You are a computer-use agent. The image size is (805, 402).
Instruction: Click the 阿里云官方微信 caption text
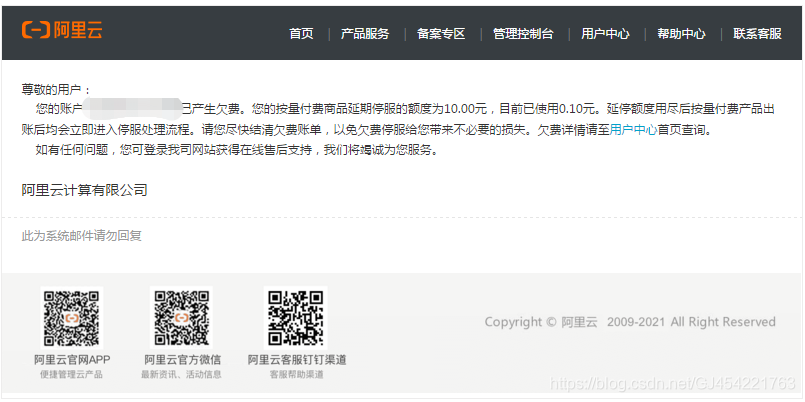(x=182, y=360)
